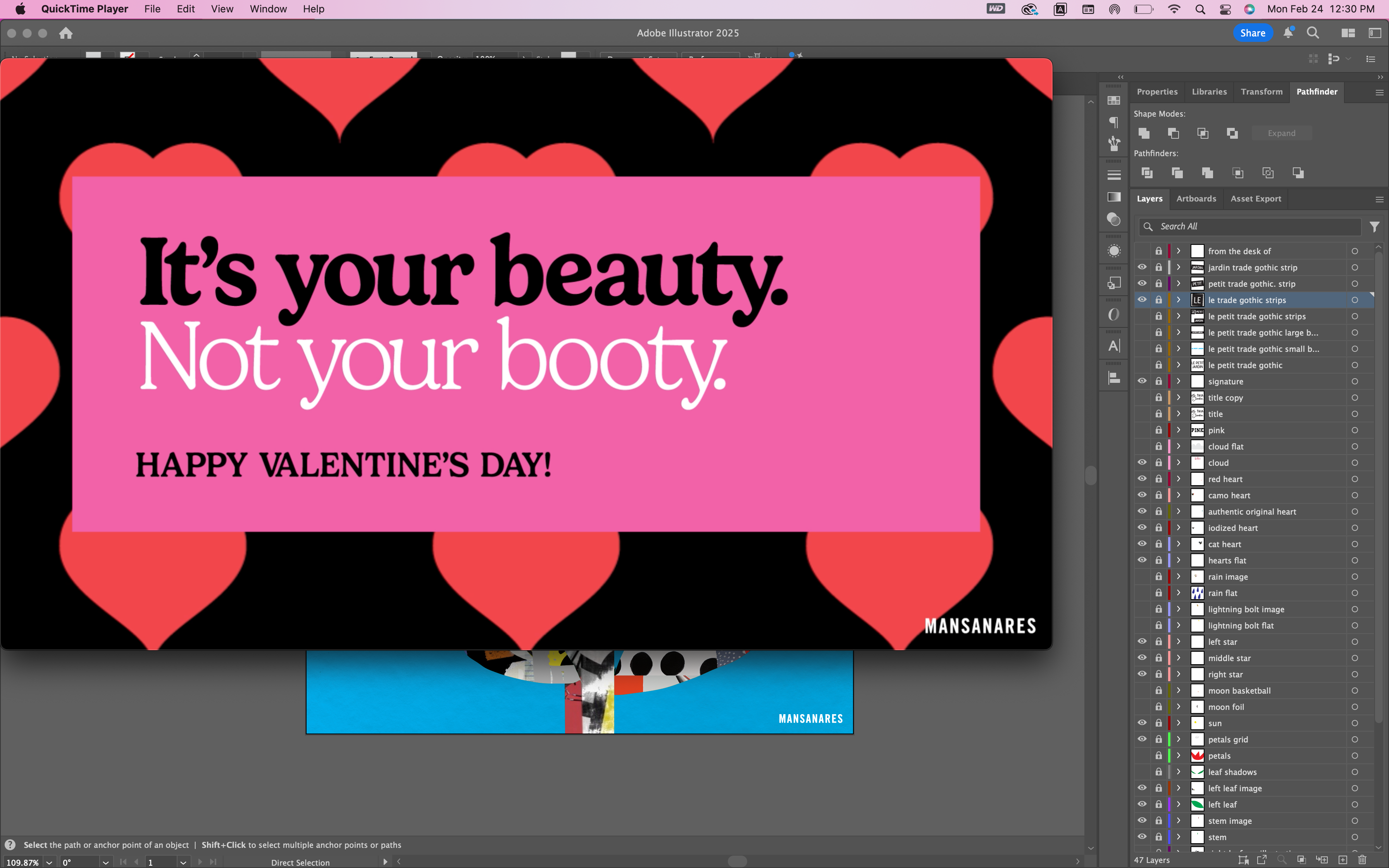The width and height of the screenshot is (1389, 868).
Task: Open the Align panel
Action: [x=1113, y=378]
